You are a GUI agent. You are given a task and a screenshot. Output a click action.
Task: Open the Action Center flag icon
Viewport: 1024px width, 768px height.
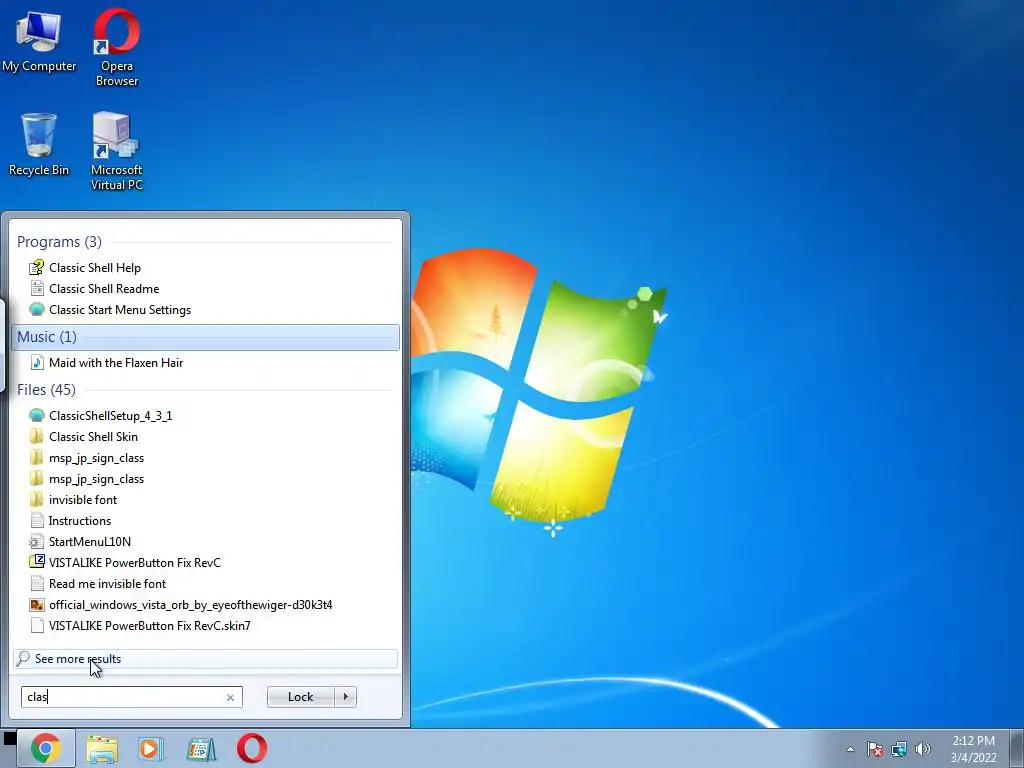click(x=875, y=749)
